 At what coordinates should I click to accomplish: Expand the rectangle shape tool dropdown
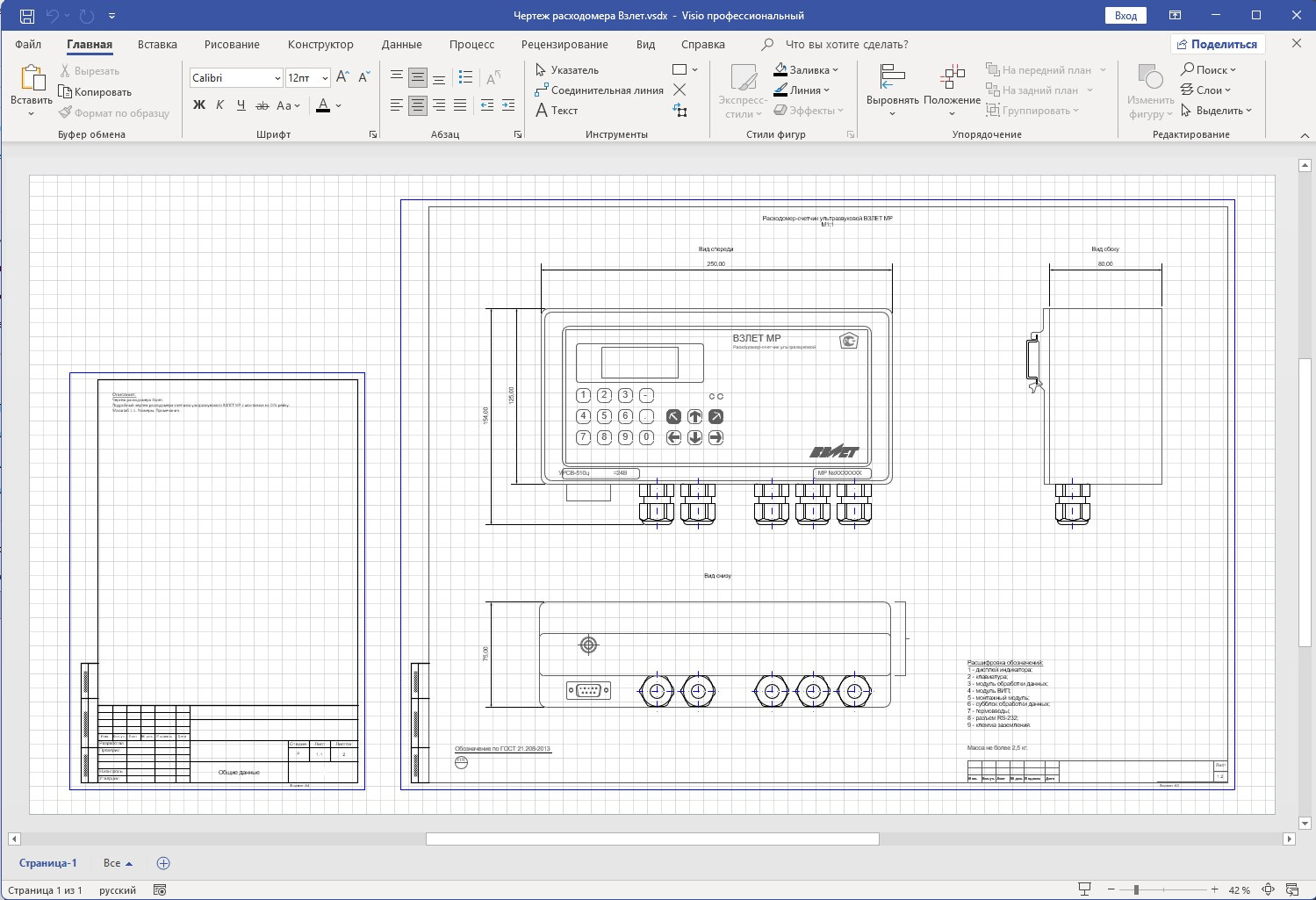(x=695, y=70)
